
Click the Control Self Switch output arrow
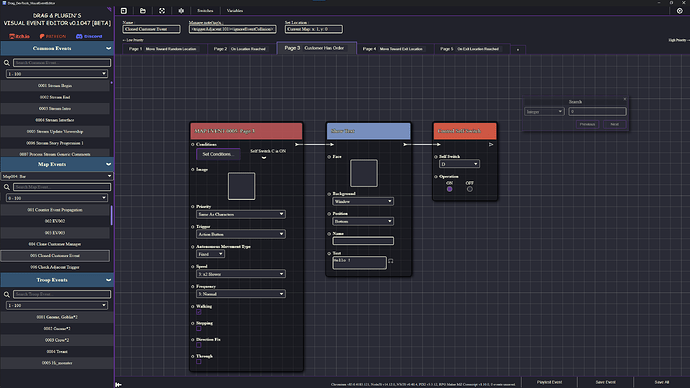(491, 144)
